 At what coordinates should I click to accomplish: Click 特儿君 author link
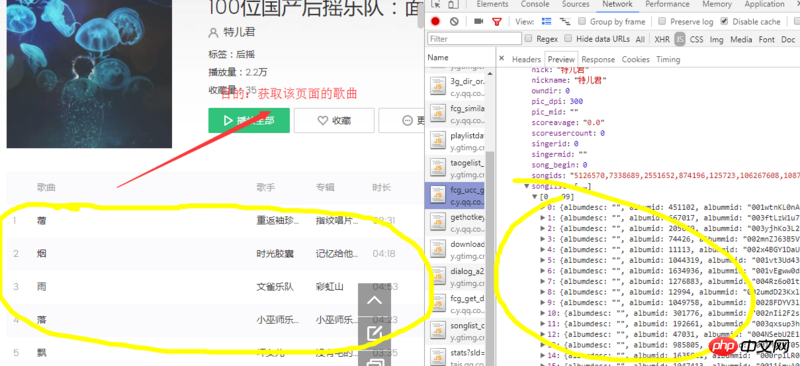point(239,32)
